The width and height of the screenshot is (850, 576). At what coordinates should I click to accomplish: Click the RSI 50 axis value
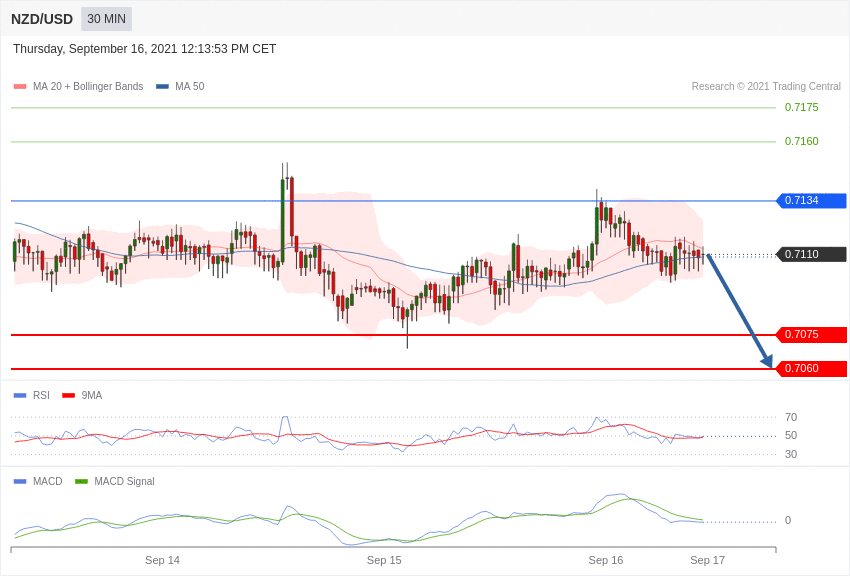pyautogui.click(x=791, y=435)
